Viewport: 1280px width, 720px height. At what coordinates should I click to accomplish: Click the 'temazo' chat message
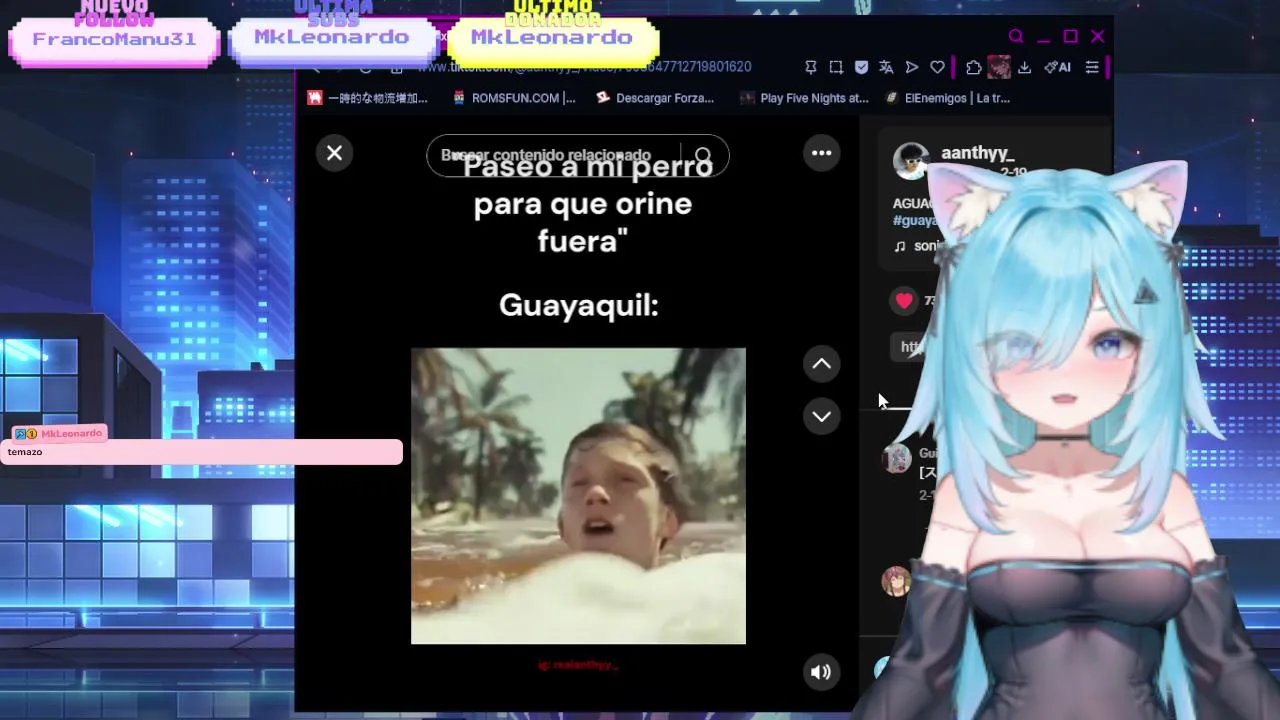click(25, 452)
